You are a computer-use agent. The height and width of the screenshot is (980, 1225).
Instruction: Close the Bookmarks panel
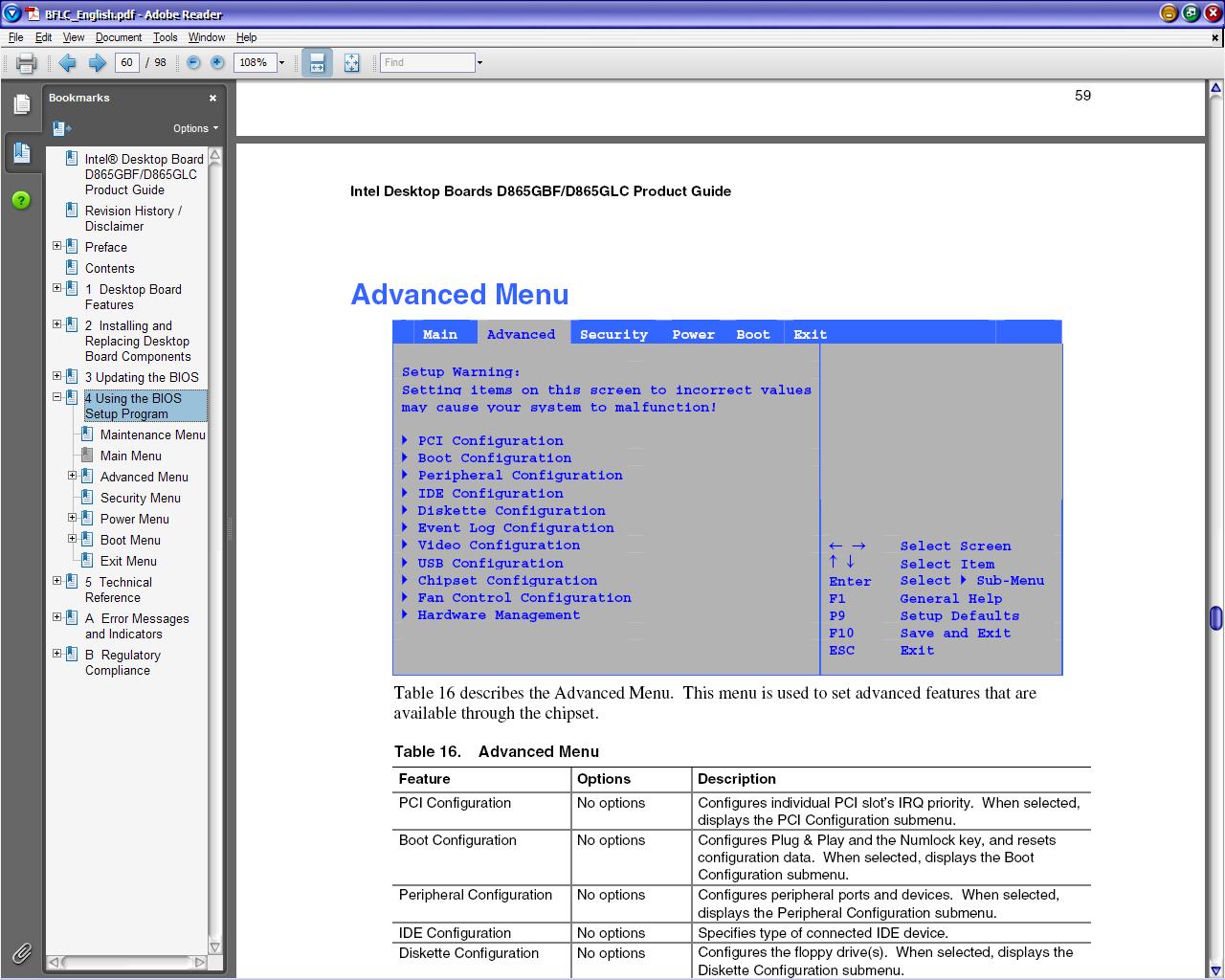[x=212, y=98]
